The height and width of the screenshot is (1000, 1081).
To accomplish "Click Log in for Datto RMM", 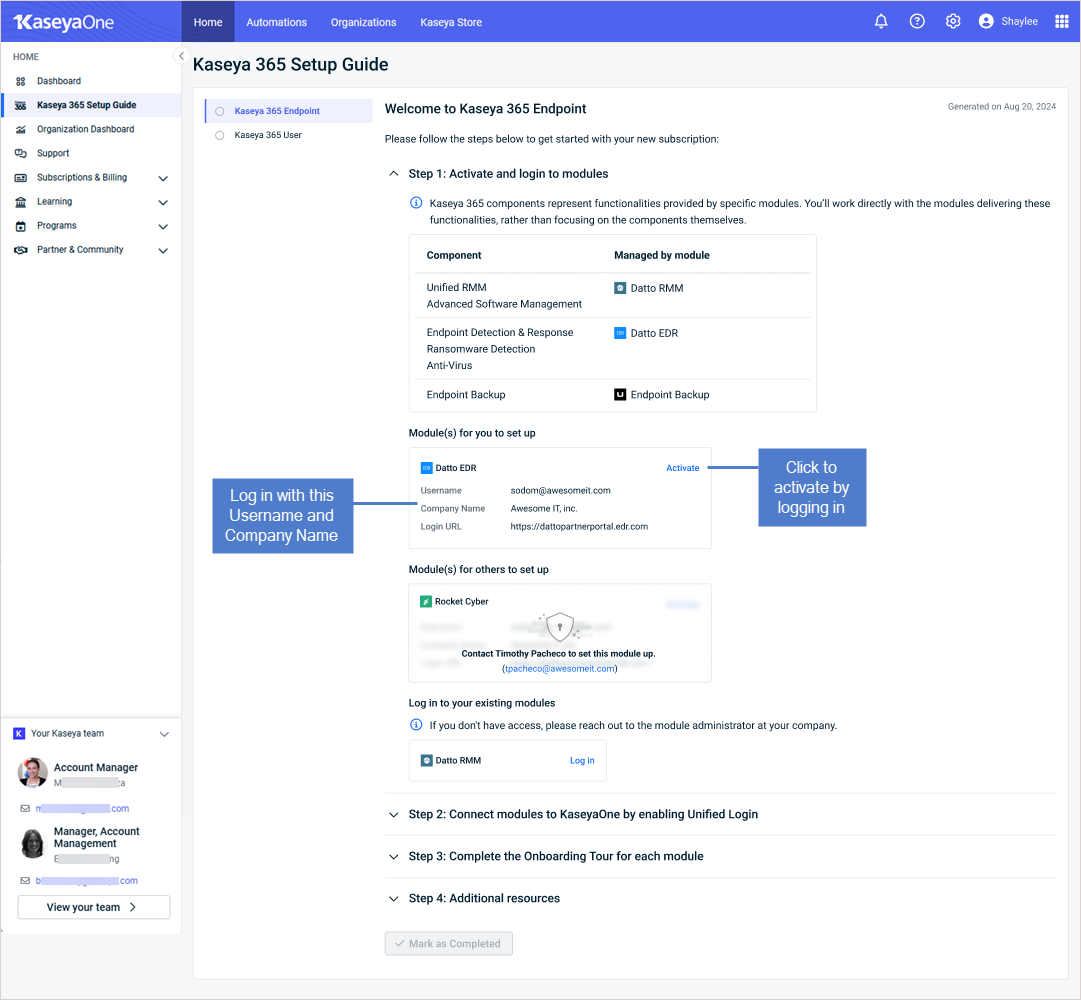I will [582, 761].
